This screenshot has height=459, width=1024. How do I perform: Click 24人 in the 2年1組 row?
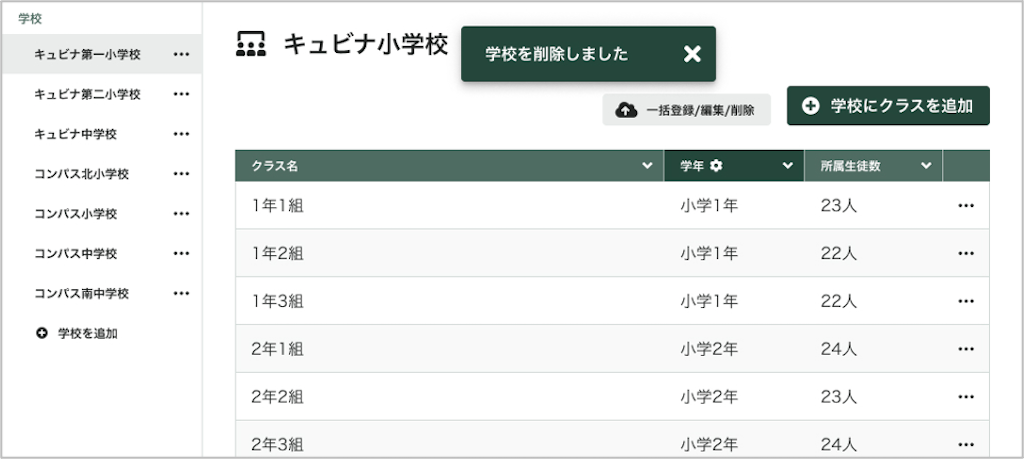pos(839,349)
